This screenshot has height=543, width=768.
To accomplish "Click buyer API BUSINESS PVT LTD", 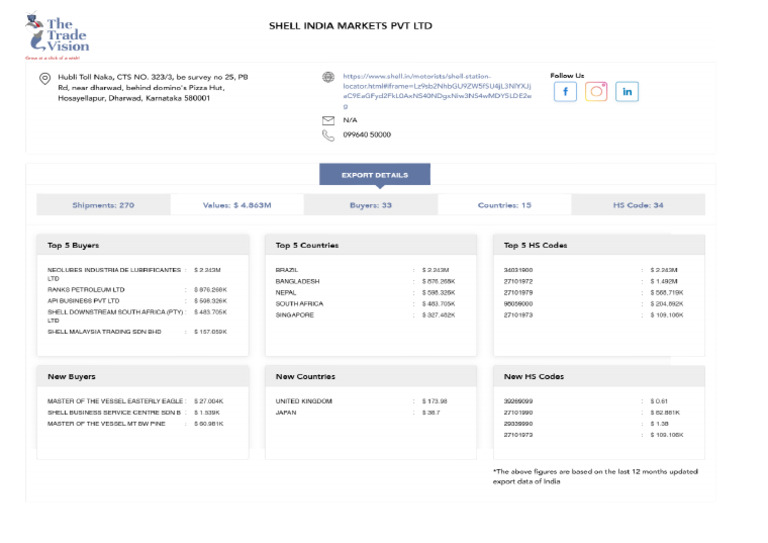I will click(x=83, y=301).
